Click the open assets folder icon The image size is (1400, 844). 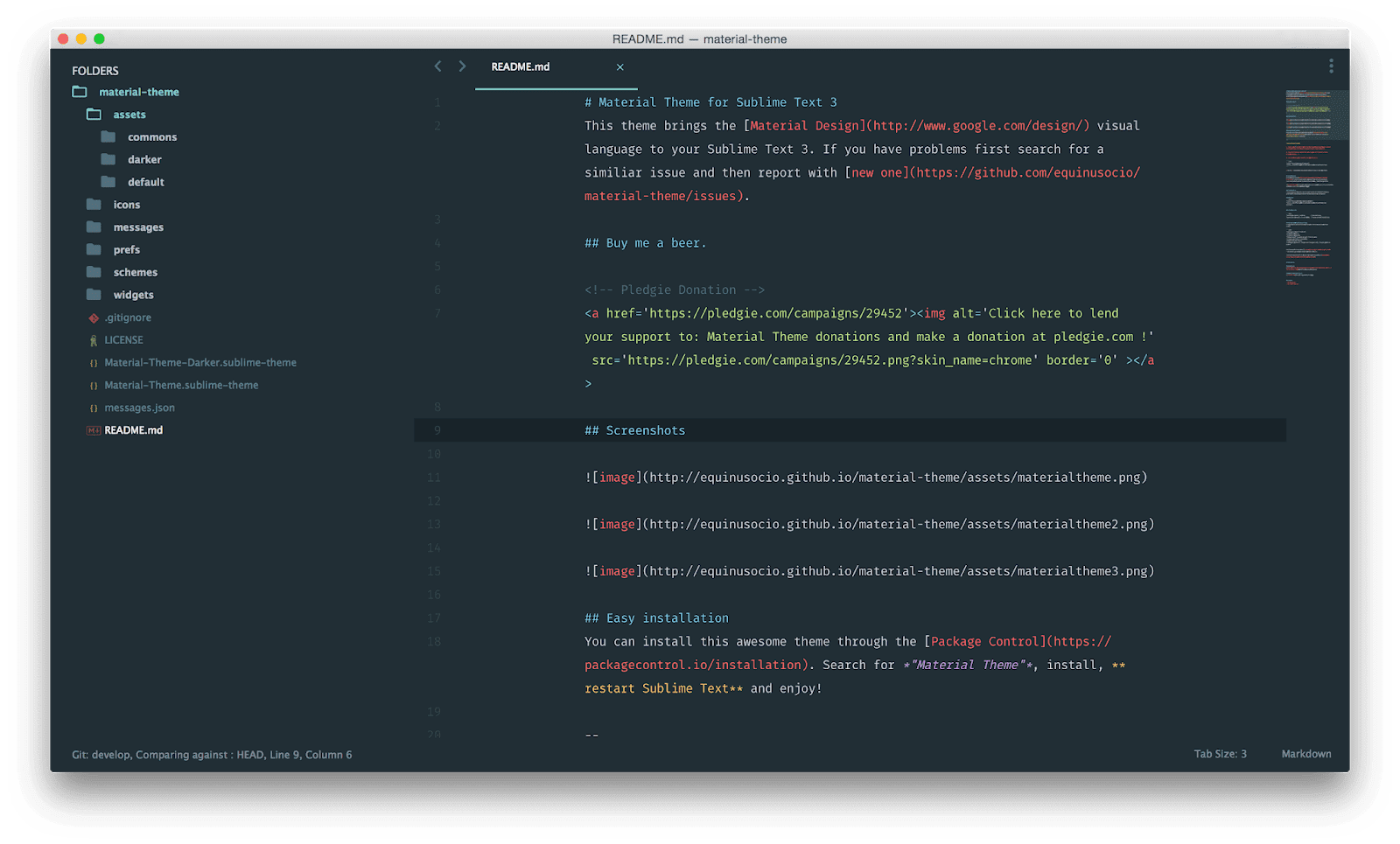pyautogui.click(x=94, y=115)
